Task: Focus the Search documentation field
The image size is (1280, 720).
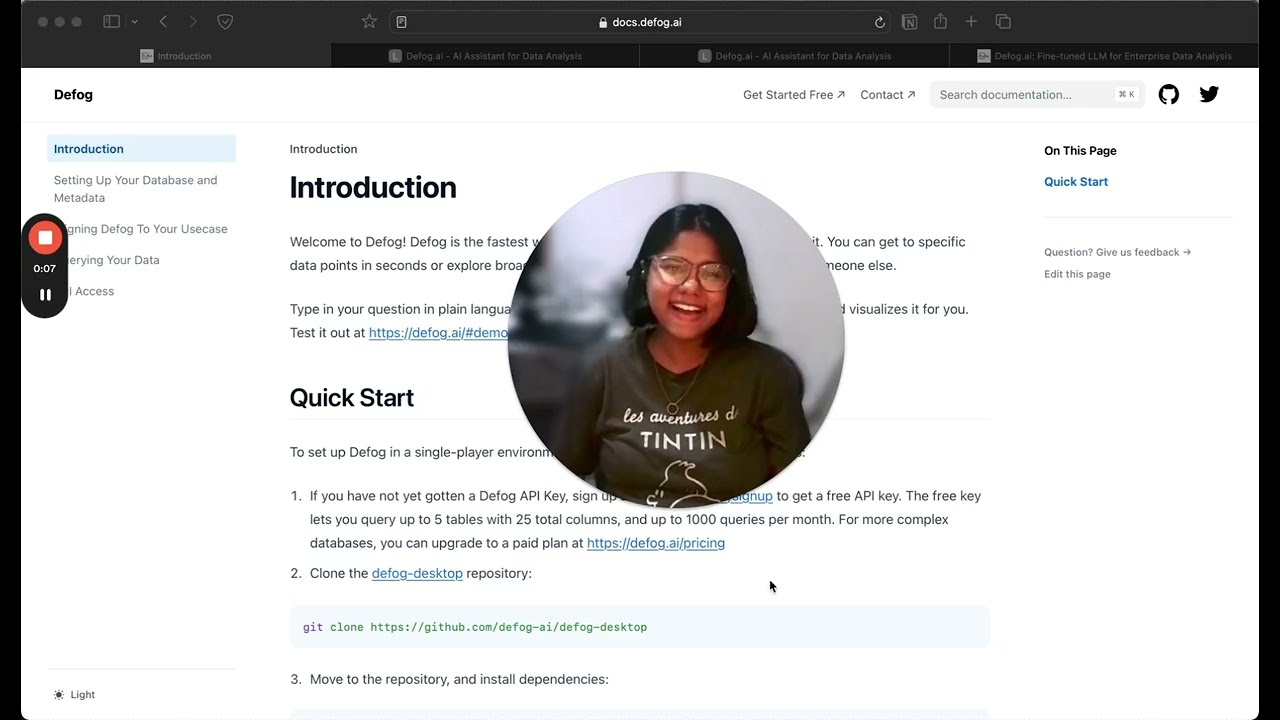Action: (1037, 95)
